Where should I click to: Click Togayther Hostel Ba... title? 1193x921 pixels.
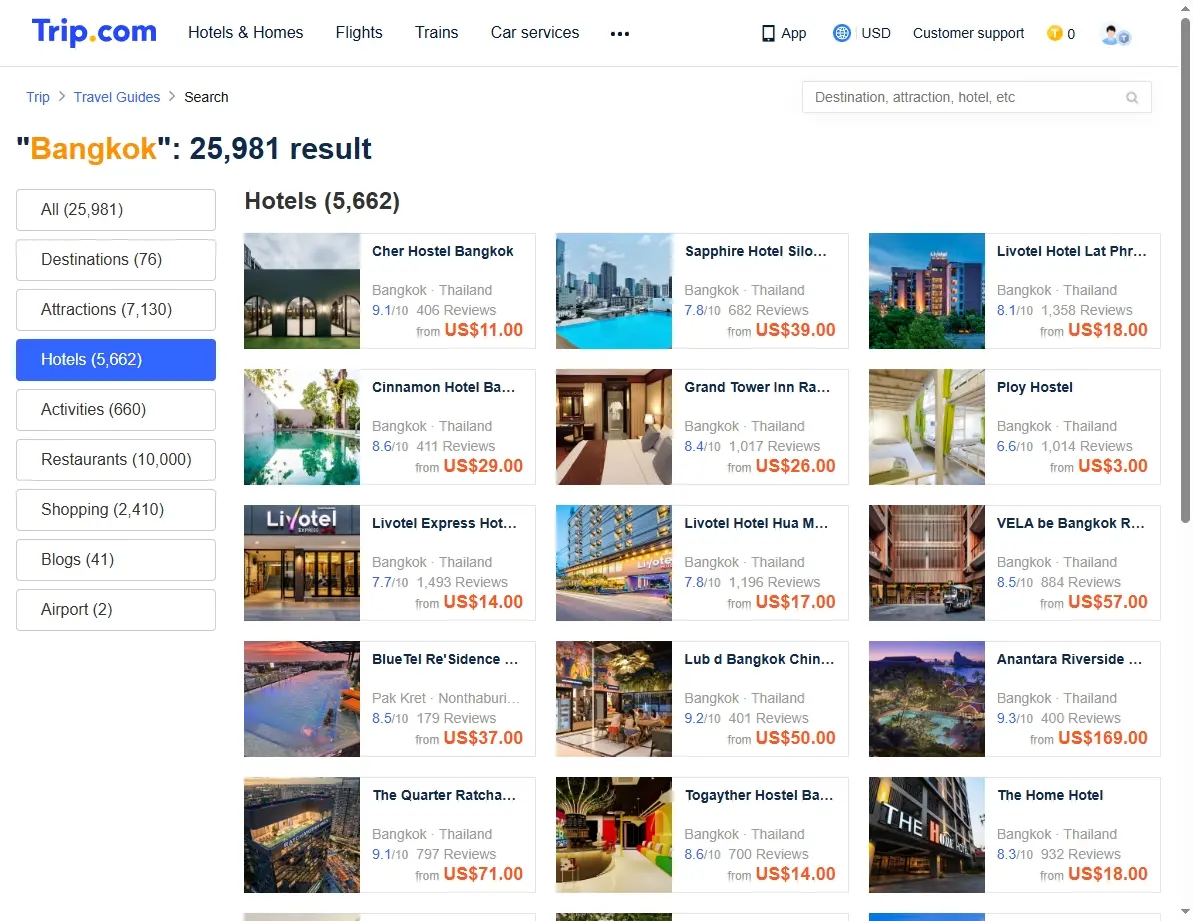tap(759, 796)
